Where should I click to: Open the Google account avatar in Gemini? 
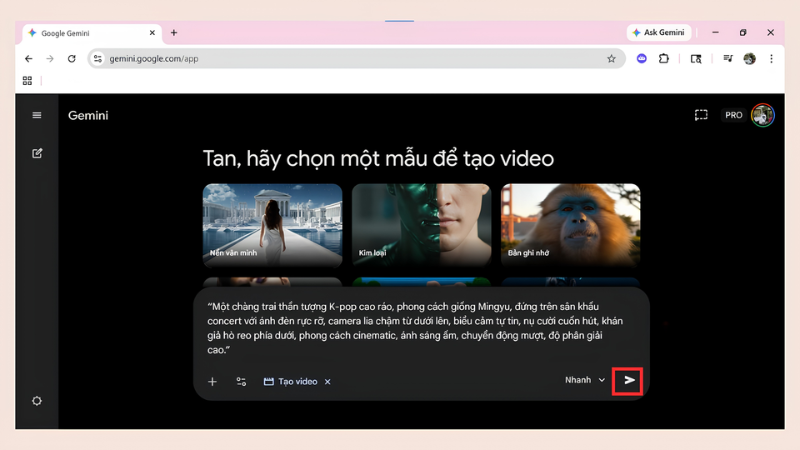[763, 115]
